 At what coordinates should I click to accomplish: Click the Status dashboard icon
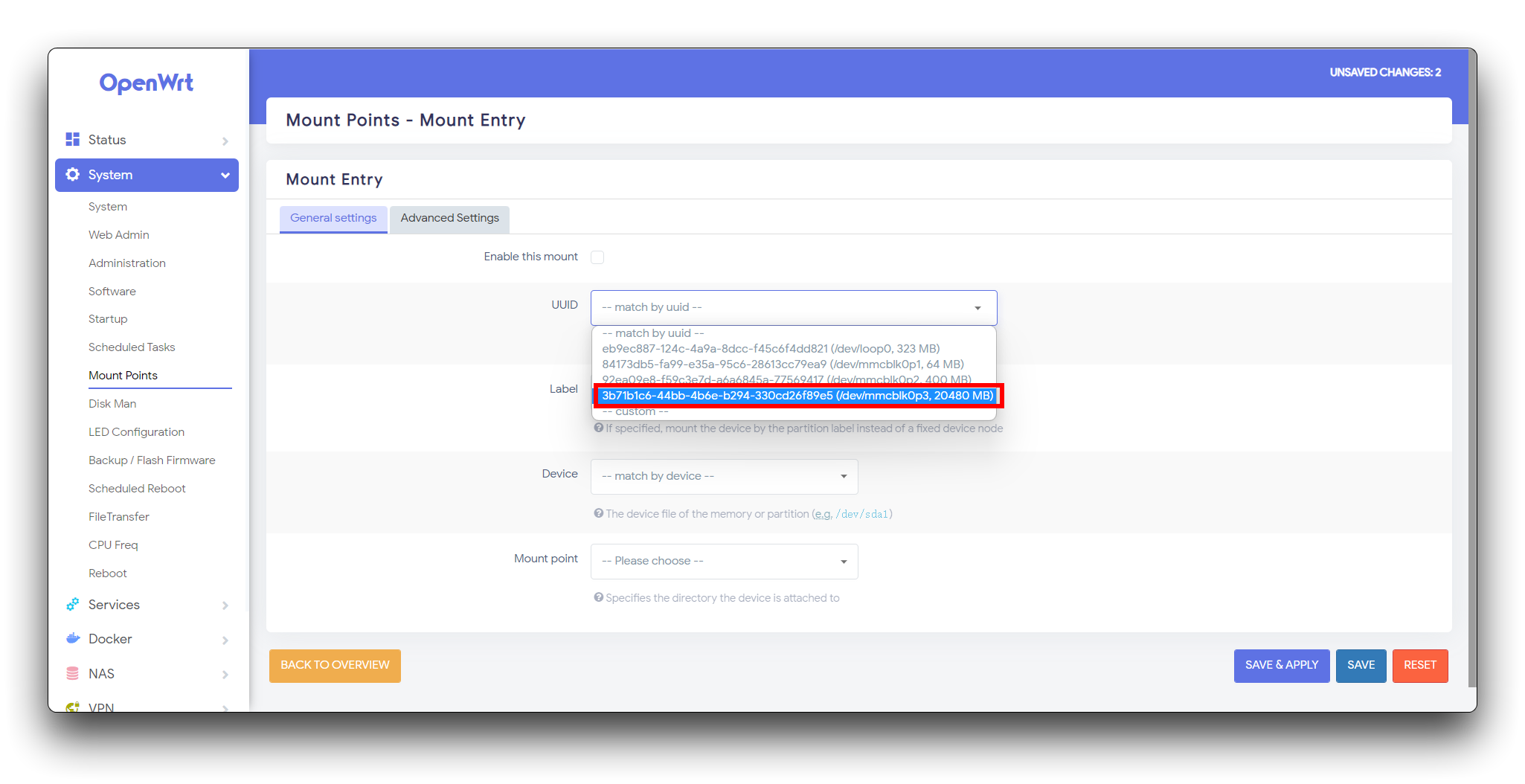(x=72, y=139)
